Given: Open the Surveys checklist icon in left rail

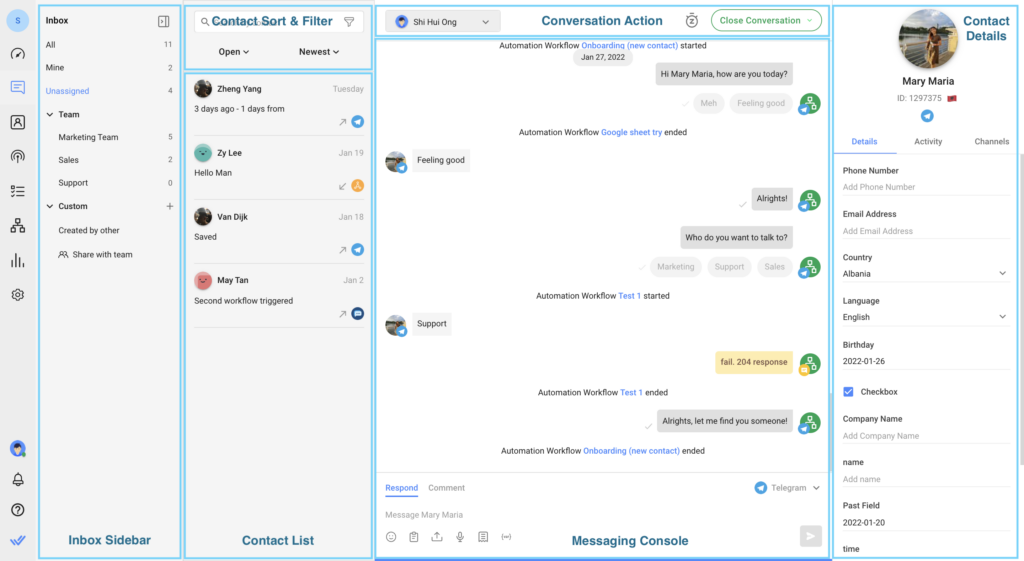Looking at the screenshot, I should pyautogui.click(x=18, y=191).
